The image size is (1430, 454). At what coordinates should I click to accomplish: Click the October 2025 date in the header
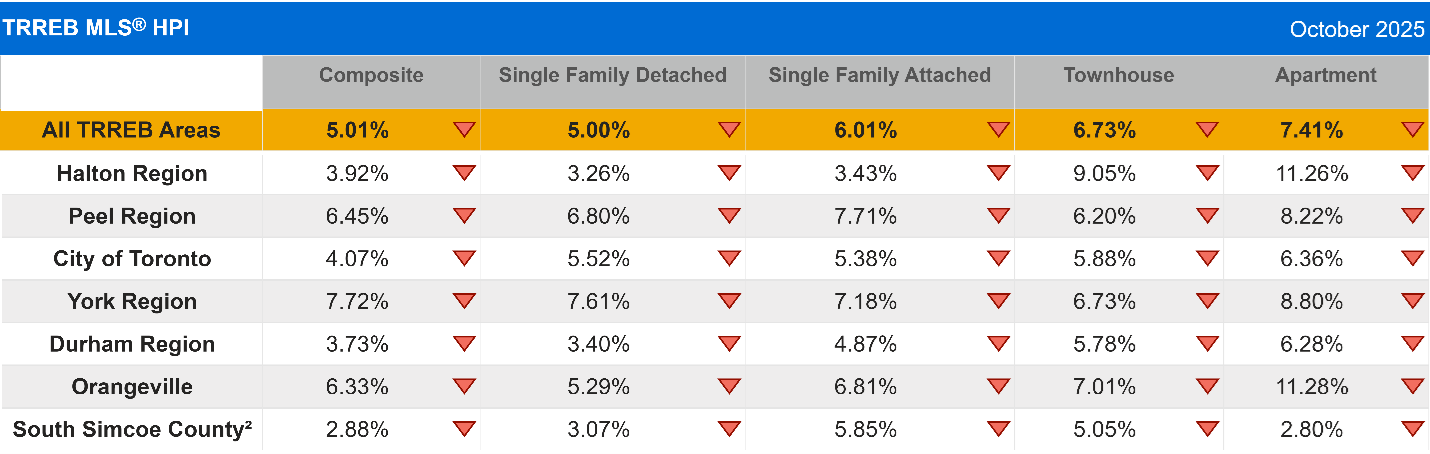coord(1356,29)
